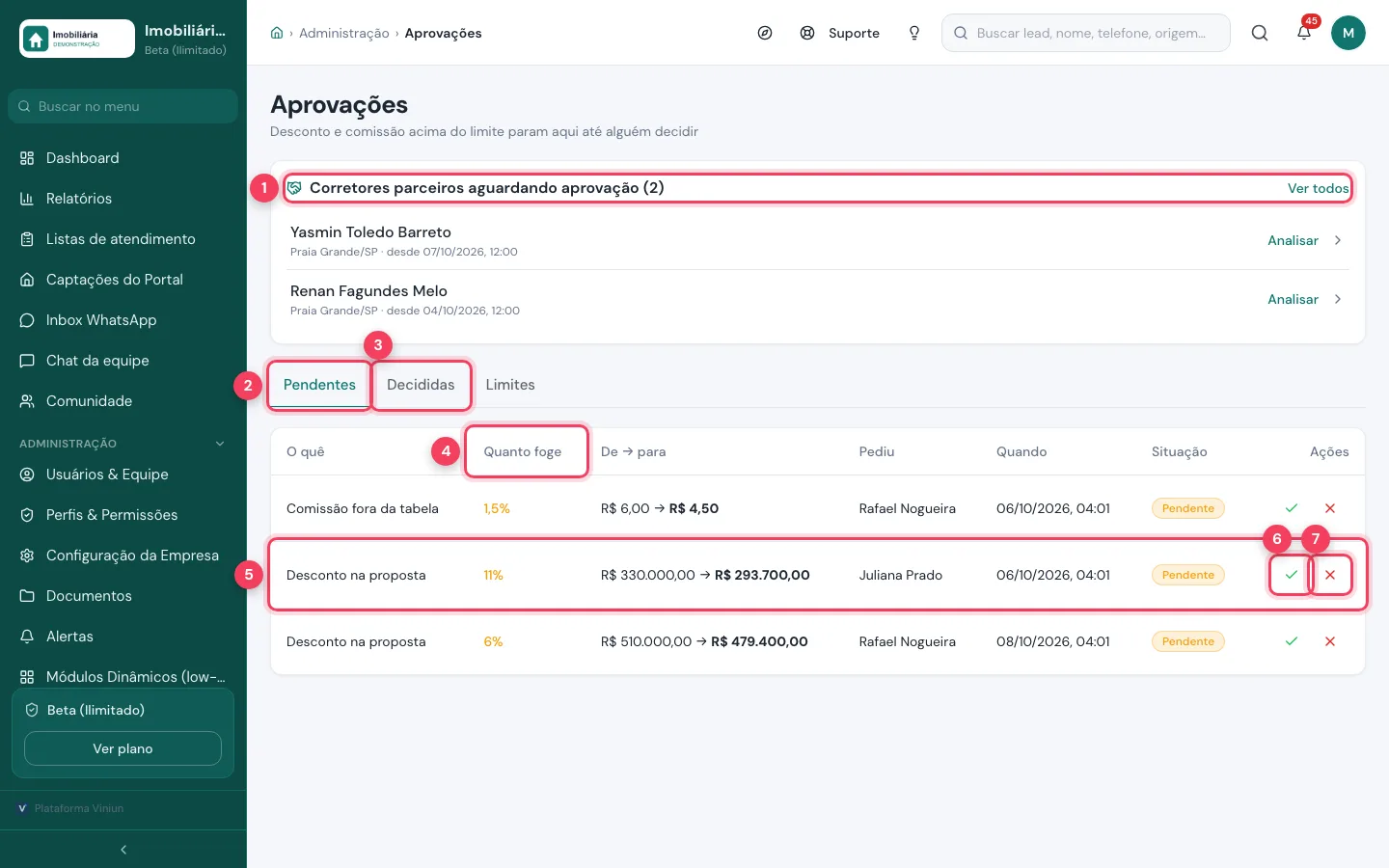
Task: Click Administração in the breadcrumb
Action: tap(344, 33)
